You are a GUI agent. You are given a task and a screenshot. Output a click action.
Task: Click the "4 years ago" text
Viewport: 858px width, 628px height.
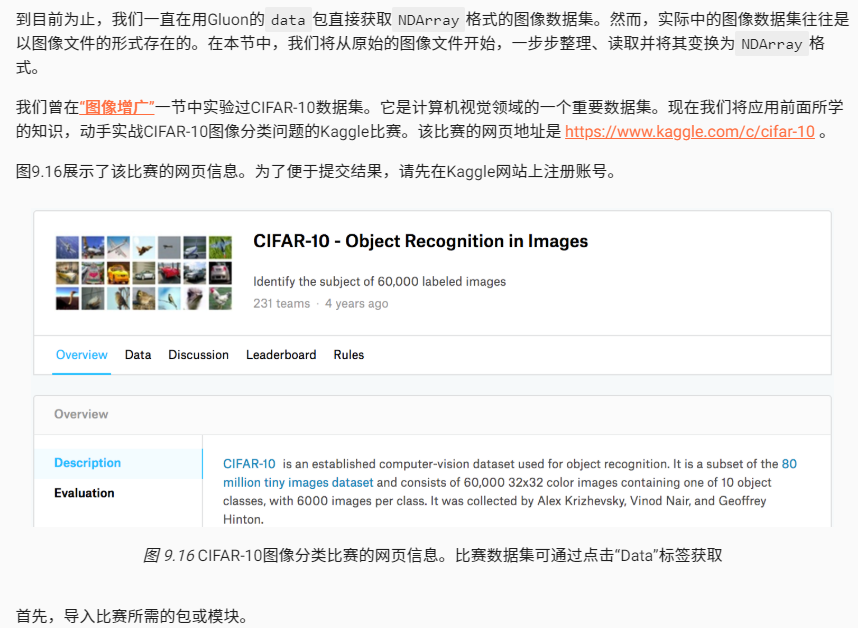click(x=356, y=304)
